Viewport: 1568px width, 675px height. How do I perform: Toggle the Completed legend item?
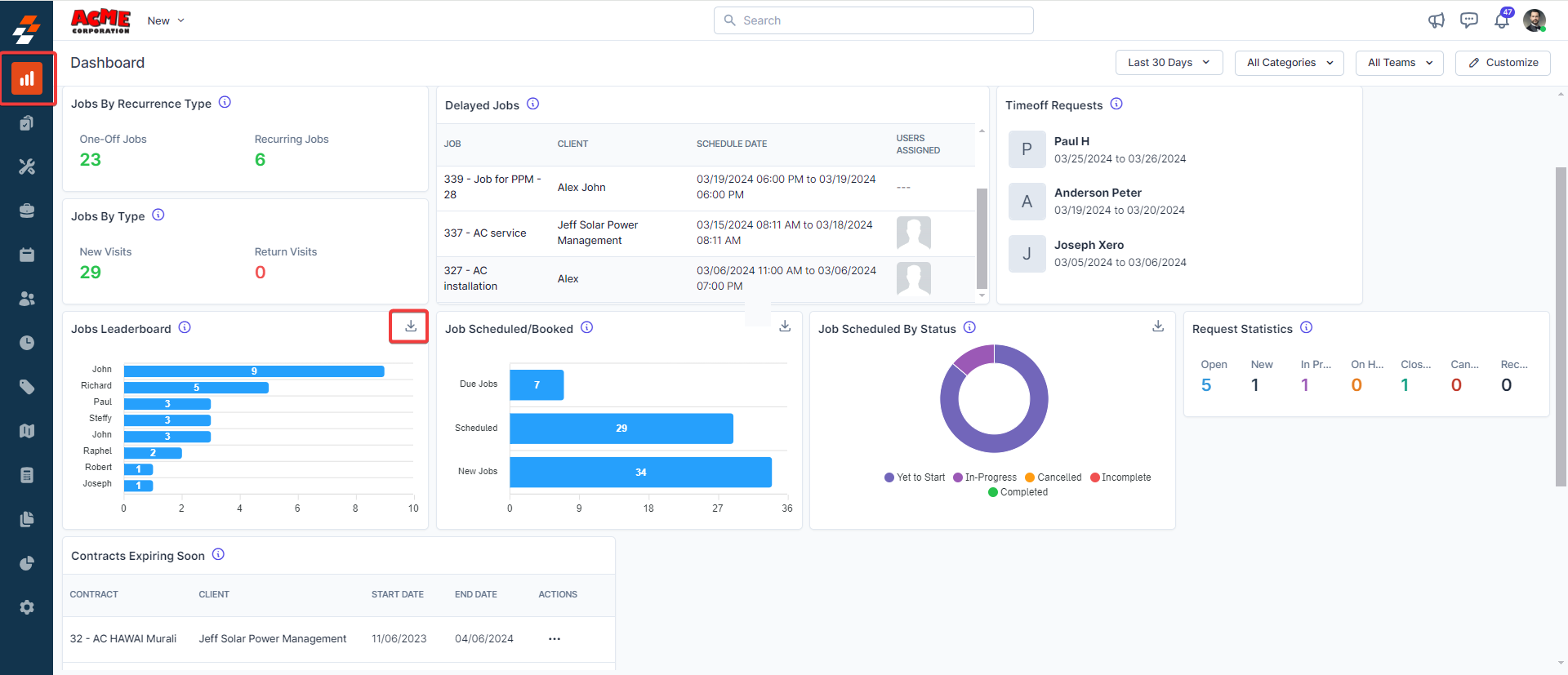[x=1018, y=492]
